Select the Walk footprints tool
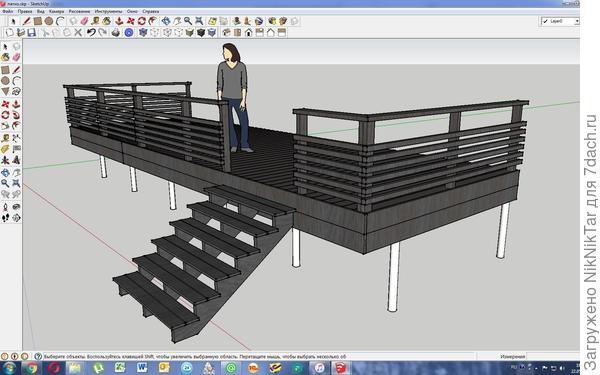This screenshot has width=600, height=375. (x=5, y=218)
